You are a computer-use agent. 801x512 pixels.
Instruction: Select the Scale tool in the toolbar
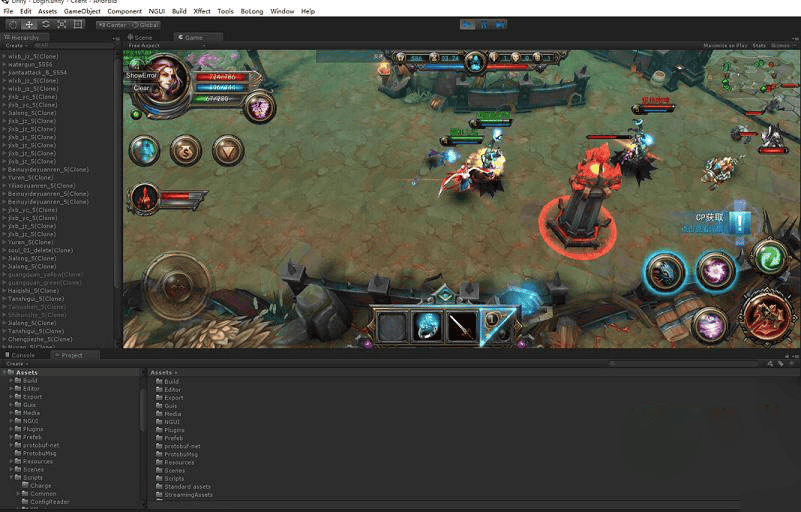tap(62, 24)
